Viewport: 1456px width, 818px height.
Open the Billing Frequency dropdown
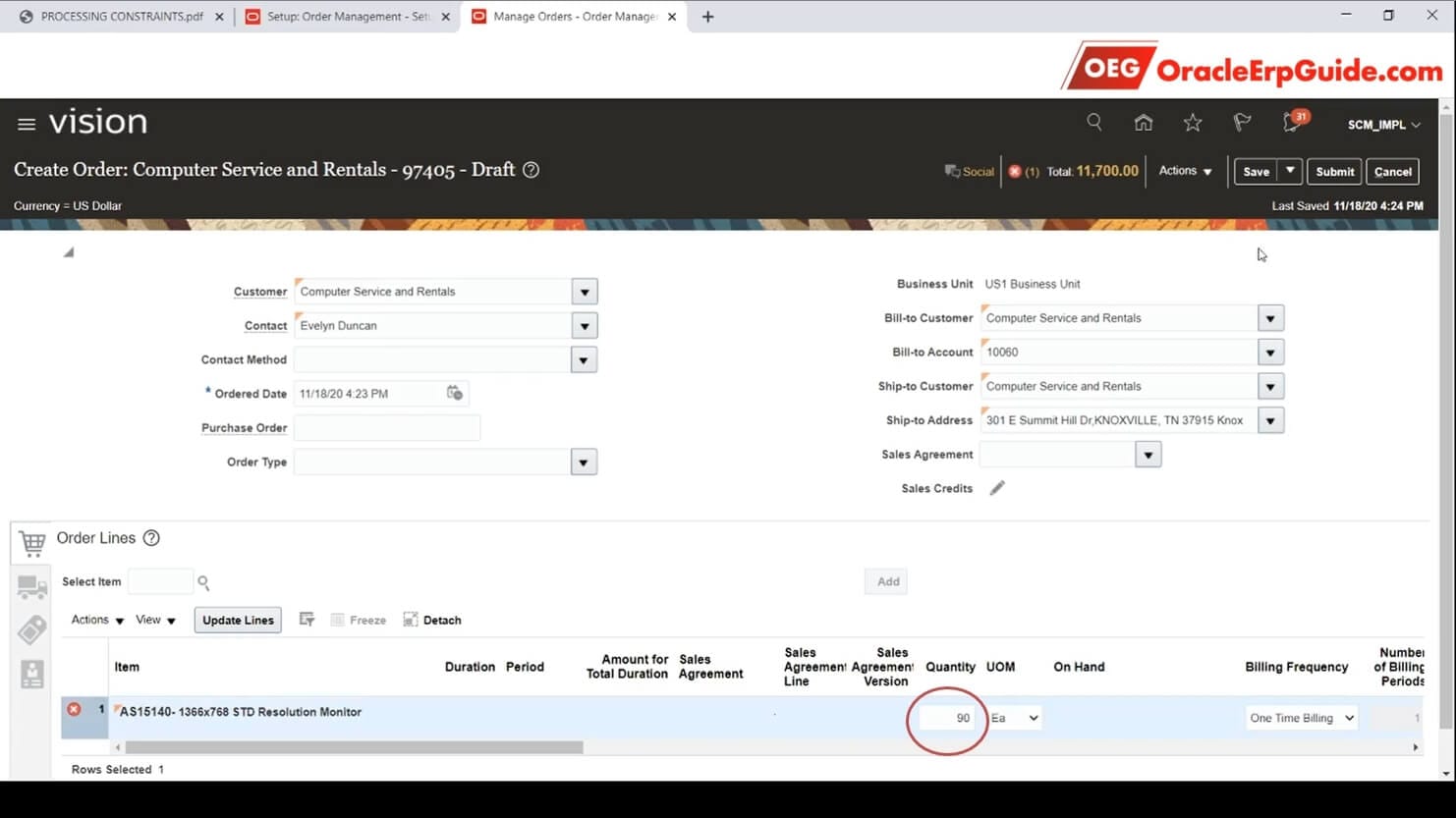[x=1302, y=718]
